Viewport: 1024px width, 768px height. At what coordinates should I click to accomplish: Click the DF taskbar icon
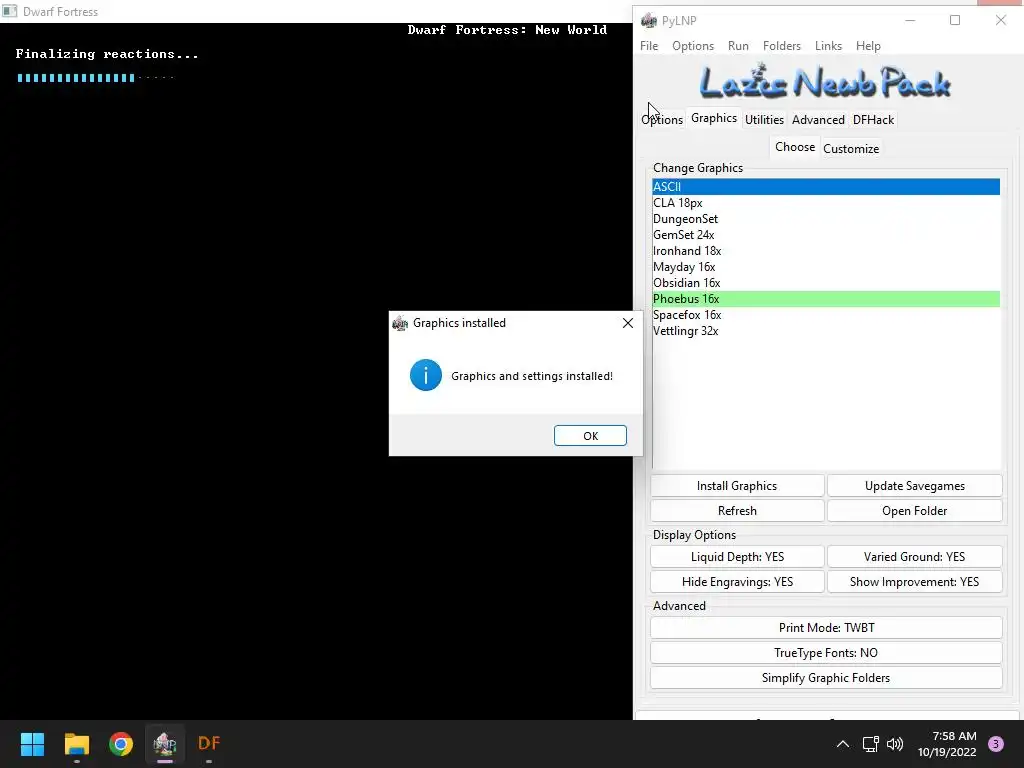click(209, 744)
